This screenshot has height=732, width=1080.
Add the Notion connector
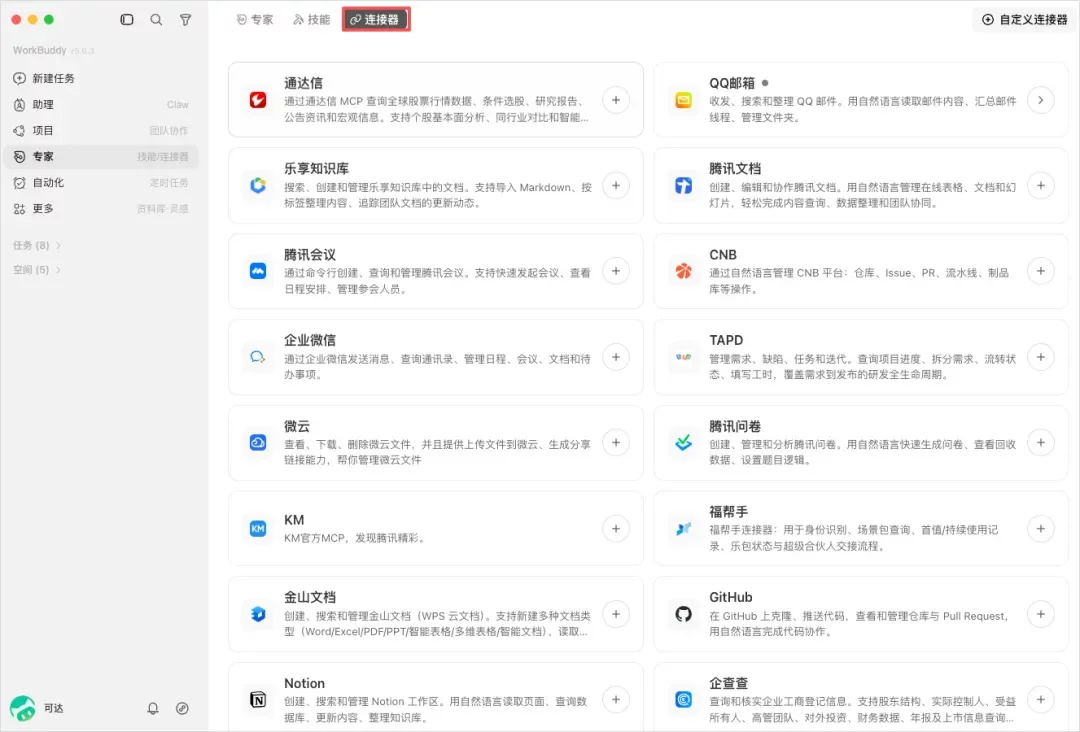pos(616,700)
